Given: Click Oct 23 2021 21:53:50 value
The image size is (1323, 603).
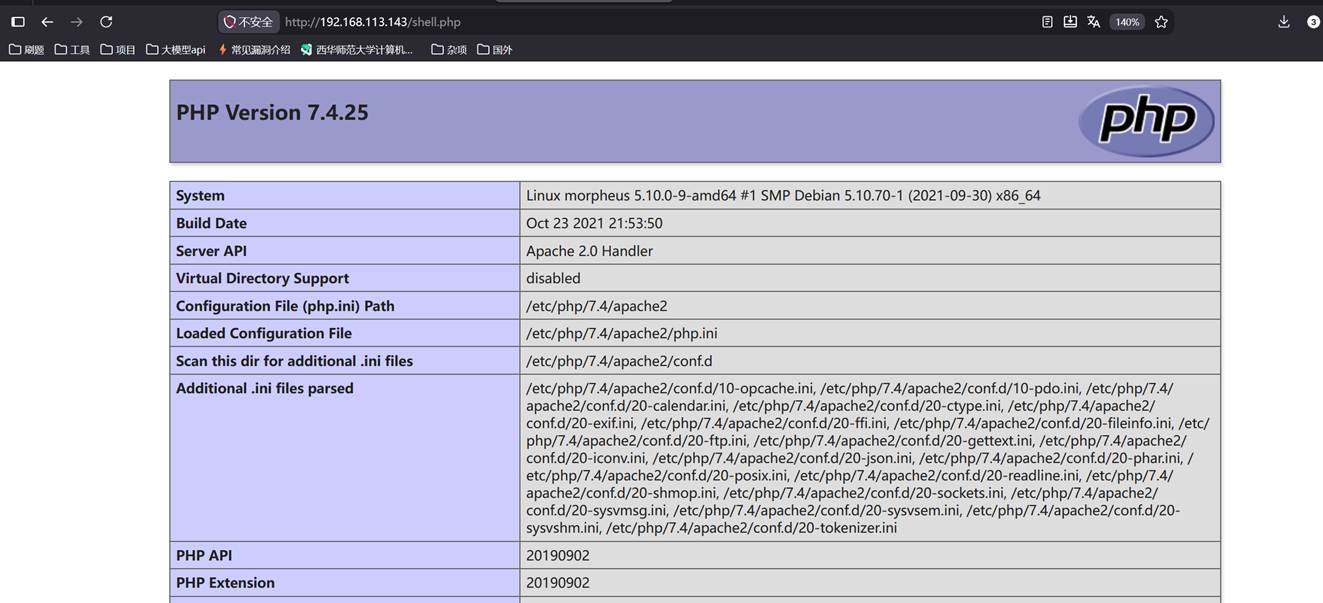Looking at the screenshot, I should click(x=594, y=223).
